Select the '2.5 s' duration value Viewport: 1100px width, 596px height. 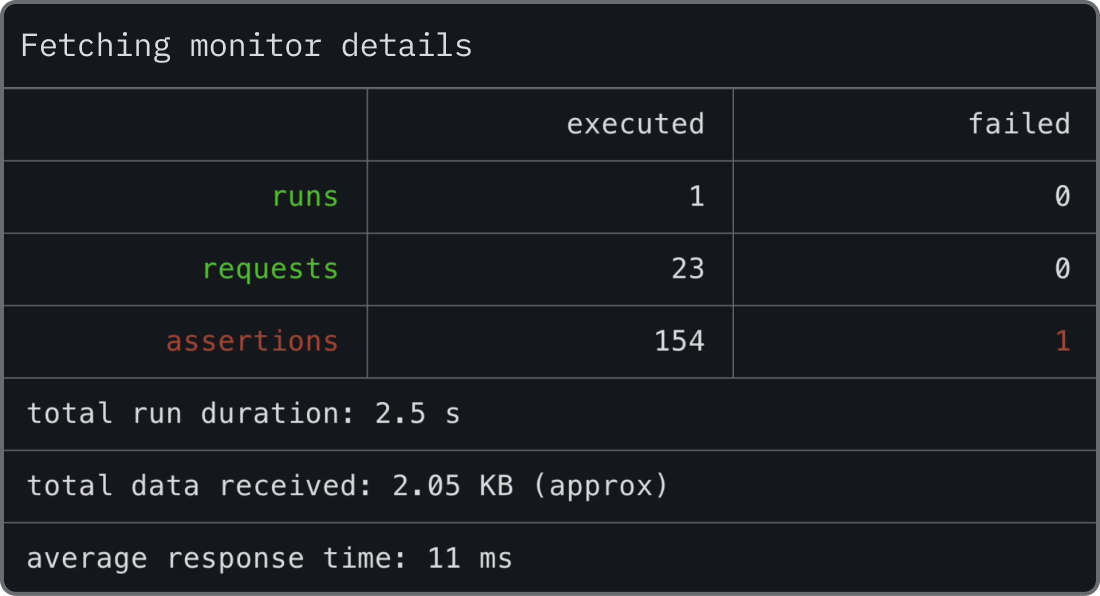(417, 414)
